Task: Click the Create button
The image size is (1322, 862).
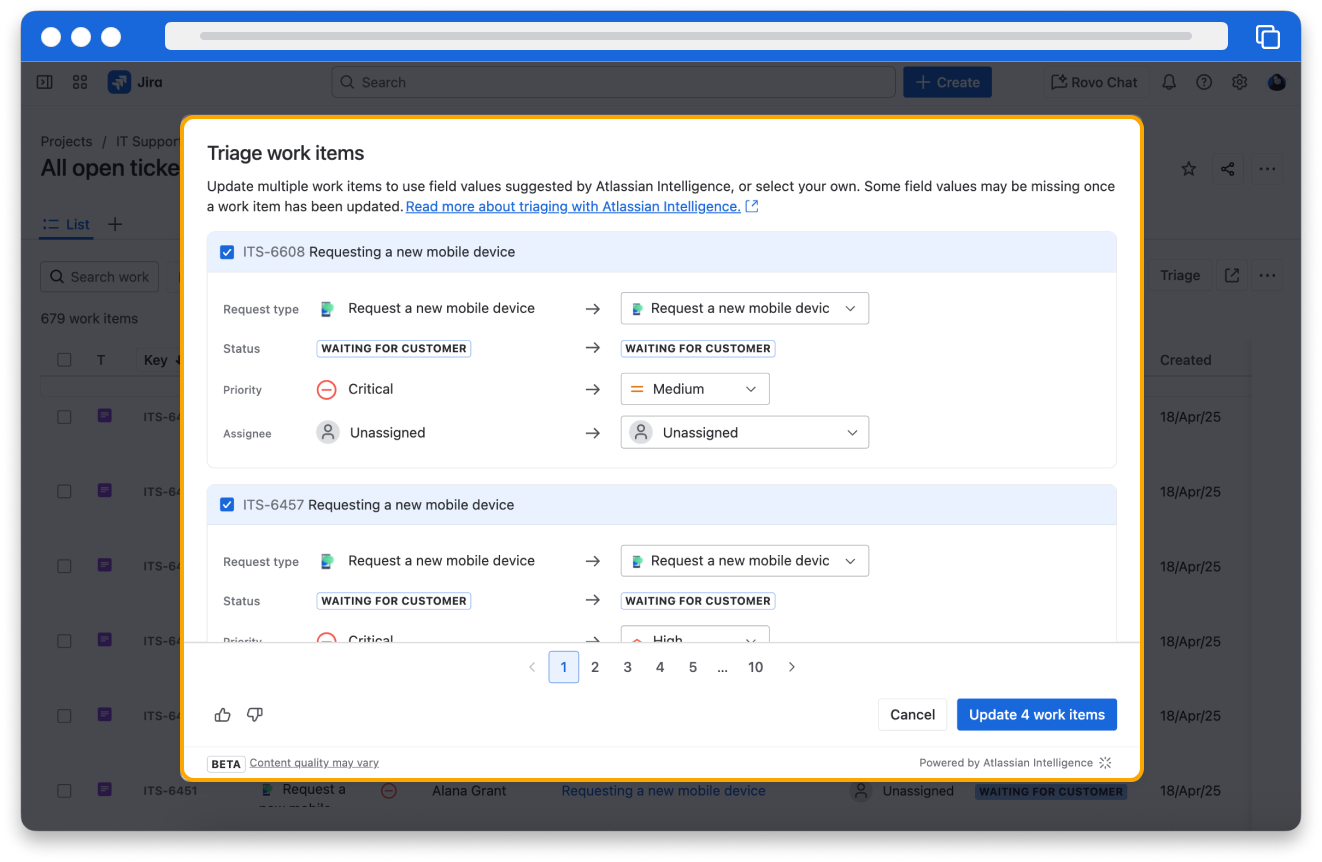Action: point(948,82)
